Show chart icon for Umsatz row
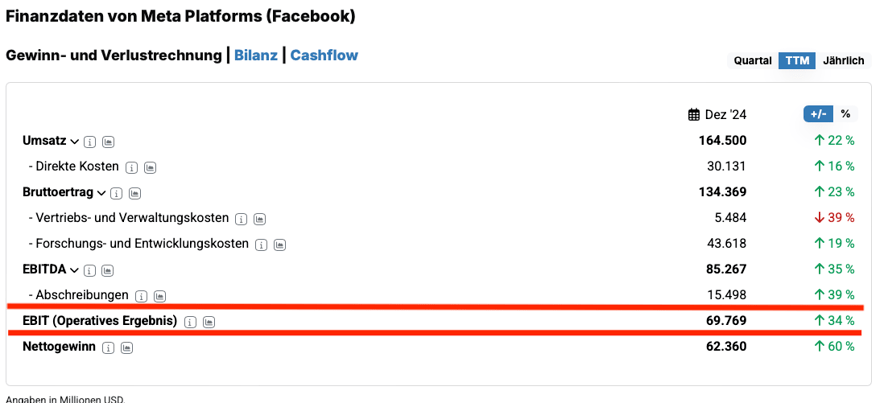Screen dimensions: 884x403 108,141
